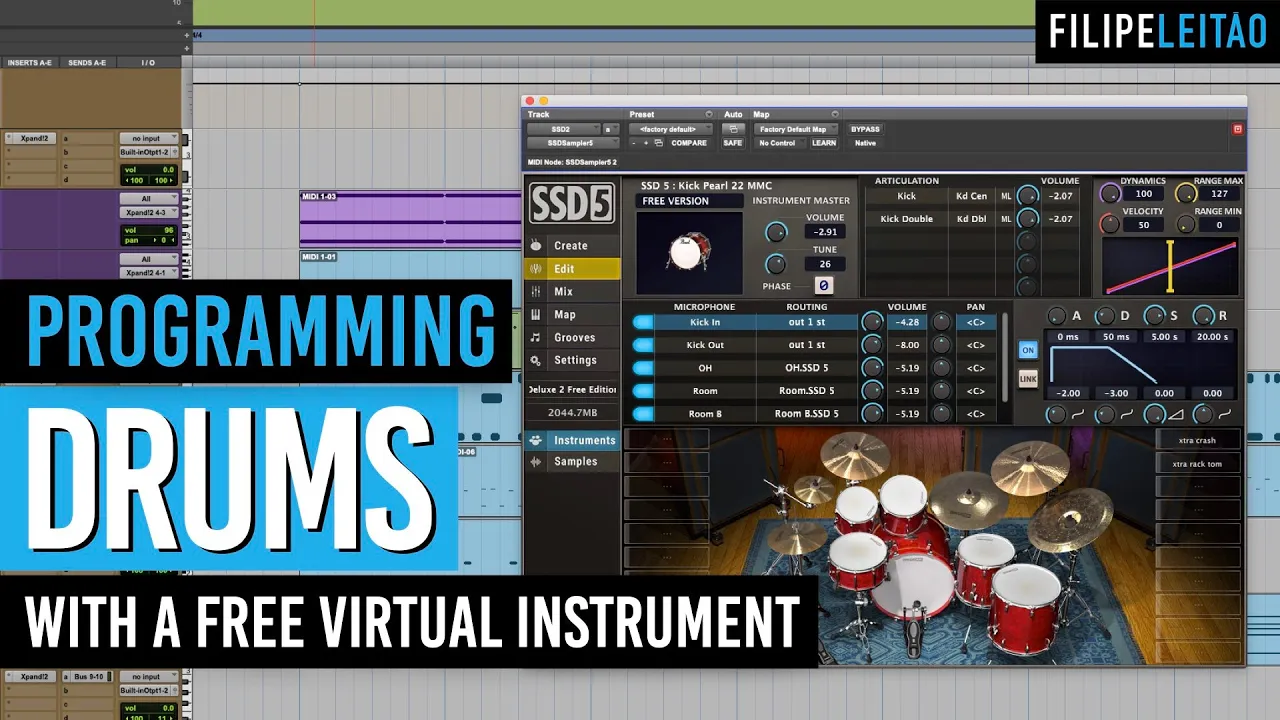
Task: Click the red target button in plug-in header
Action: coord(1237,129)
